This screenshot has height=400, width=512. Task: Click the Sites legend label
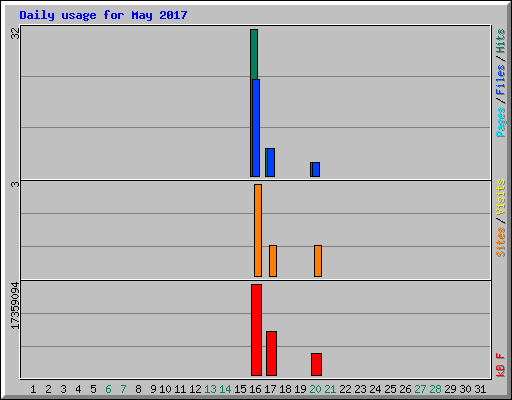click(500, 242)
